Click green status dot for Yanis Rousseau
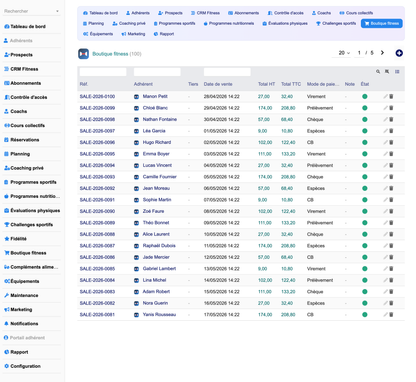The height and width of the screenshot is (382, 416). [365, 315]
